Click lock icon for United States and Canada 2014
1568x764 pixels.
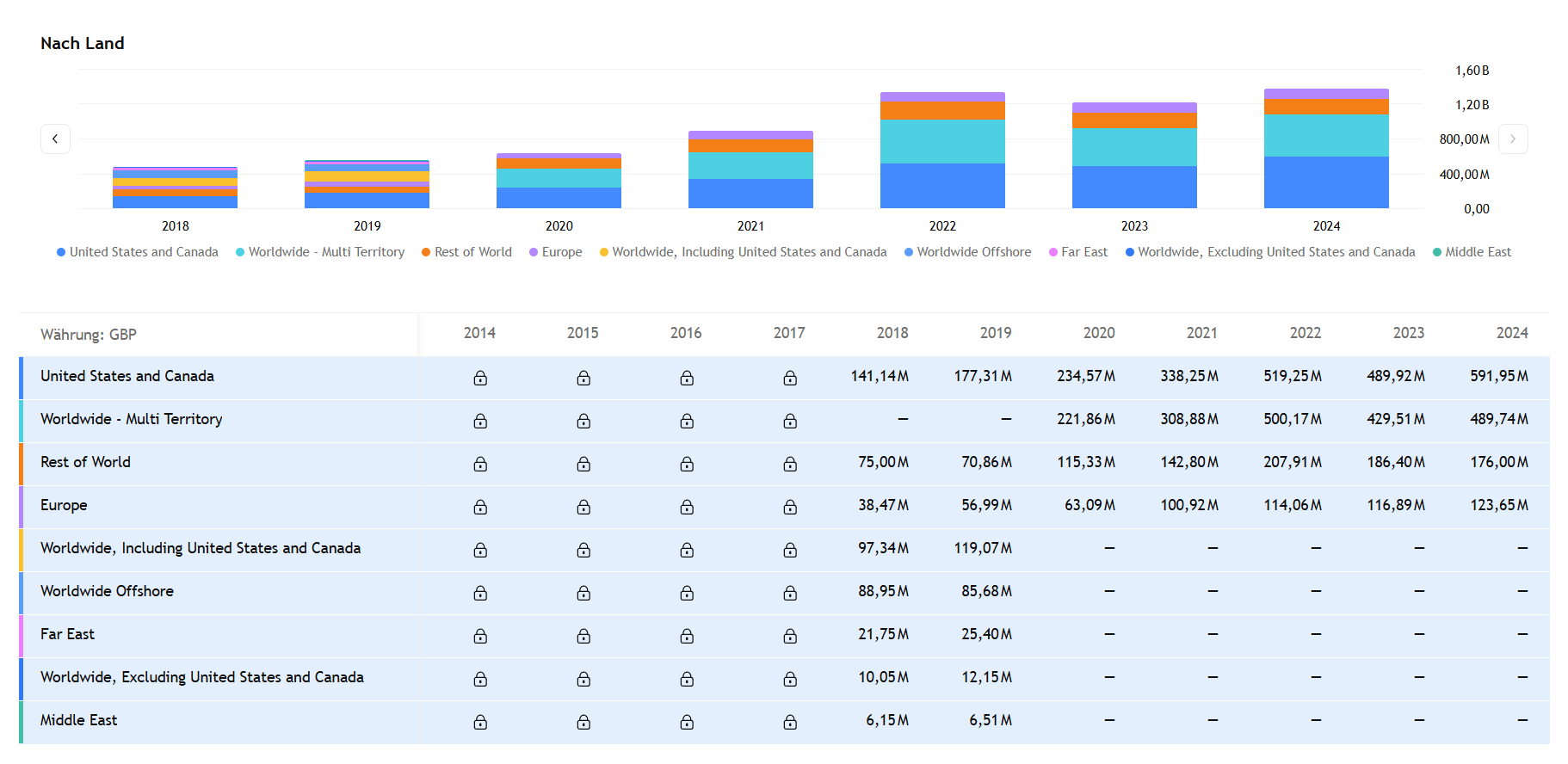[x=480, y=378]
